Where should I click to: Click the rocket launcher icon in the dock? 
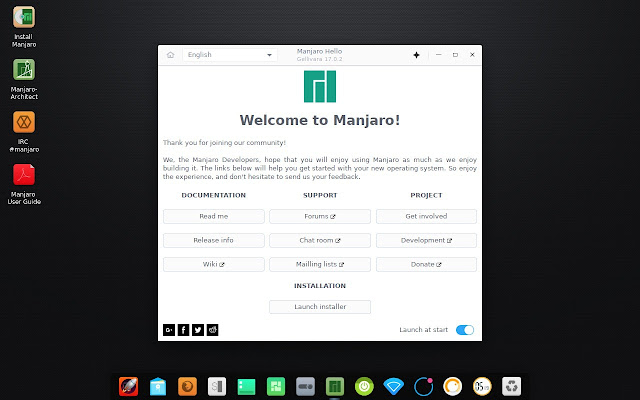tap(129, 386)
